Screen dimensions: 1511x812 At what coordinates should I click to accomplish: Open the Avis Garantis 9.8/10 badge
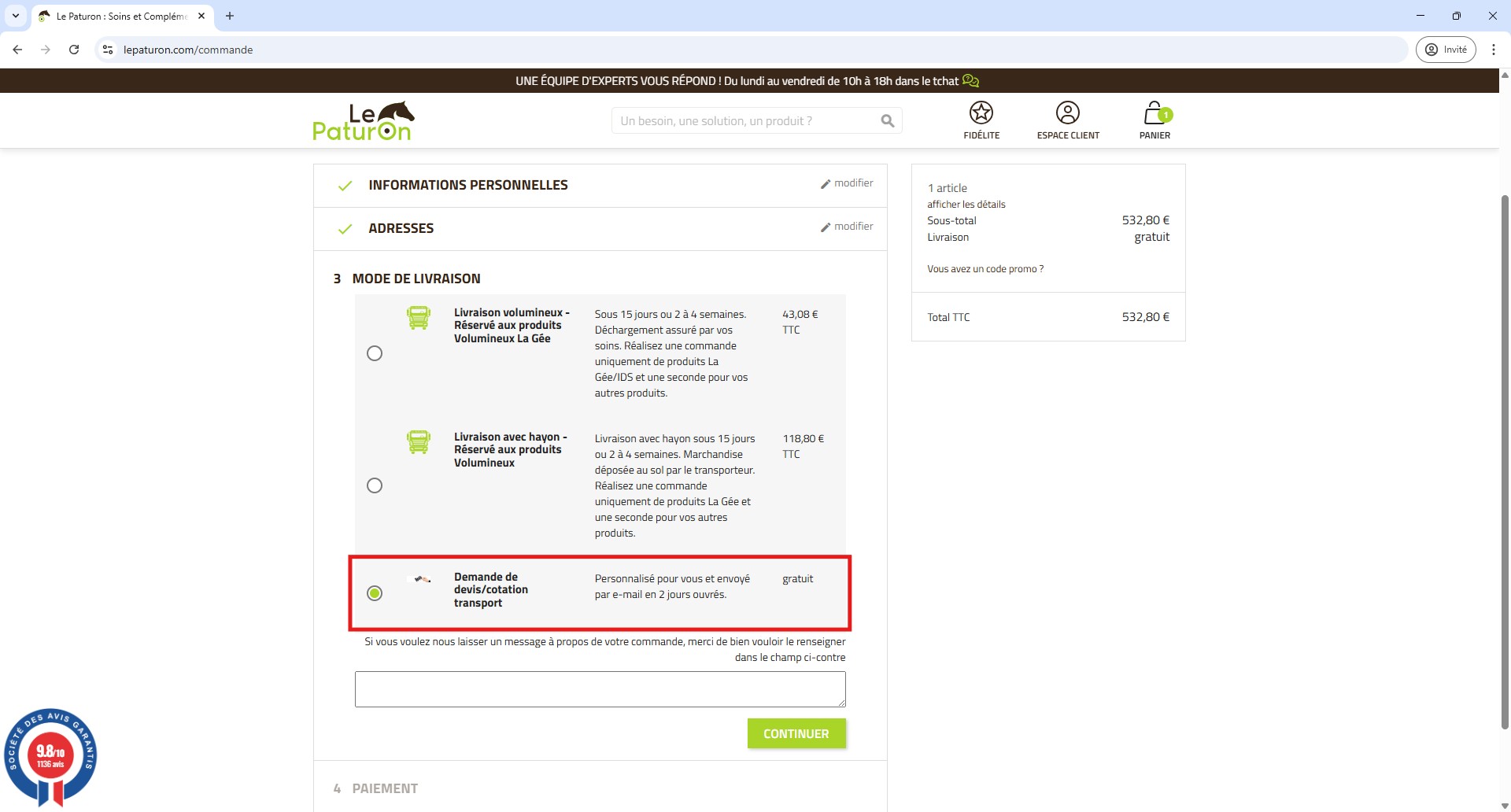click(50, 756)
